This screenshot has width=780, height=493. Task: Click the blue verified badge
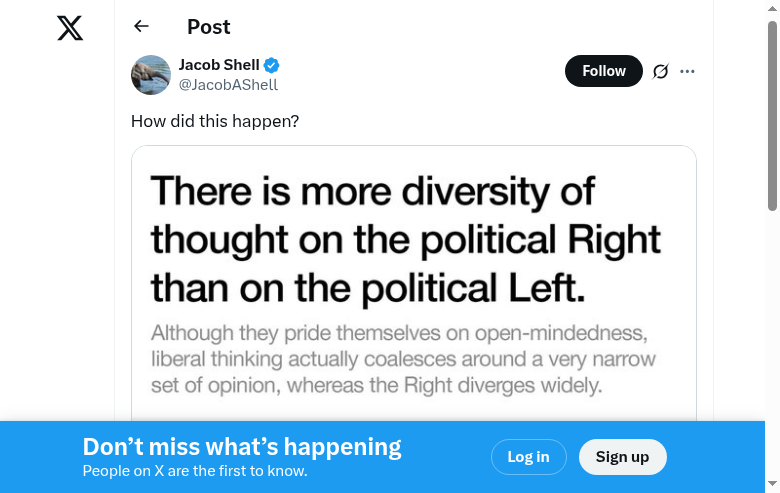coord(272,66)
